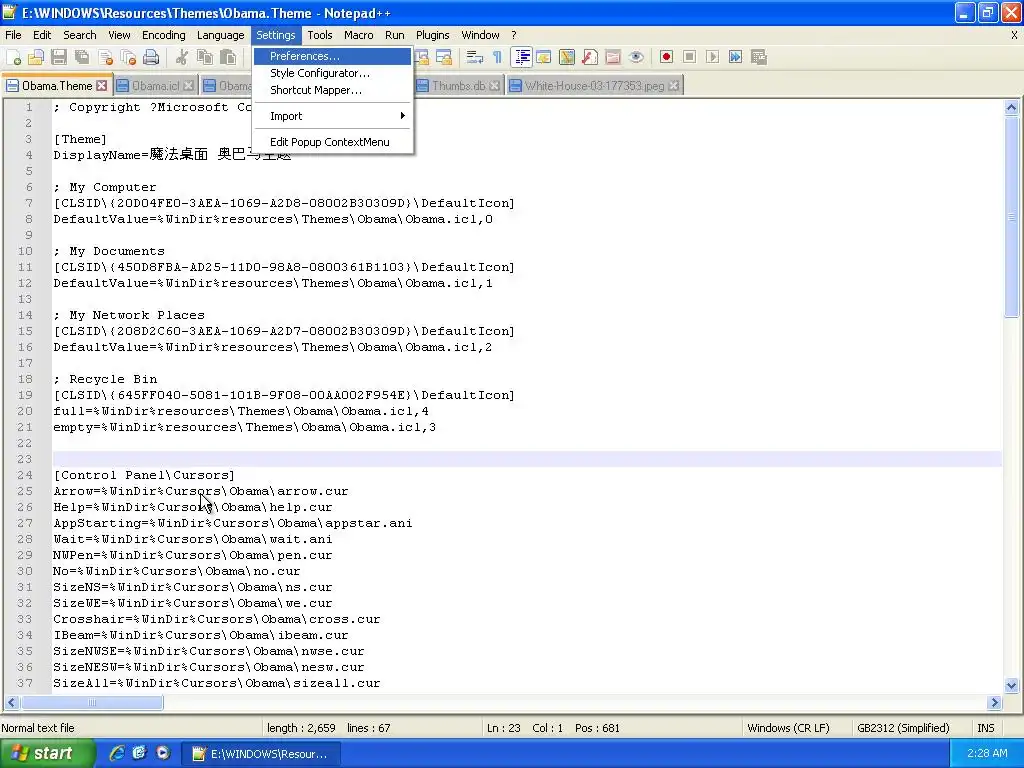Viewport: 1024px width, 768px height.
Task: Open the View menu
Action: click(119, 35)
